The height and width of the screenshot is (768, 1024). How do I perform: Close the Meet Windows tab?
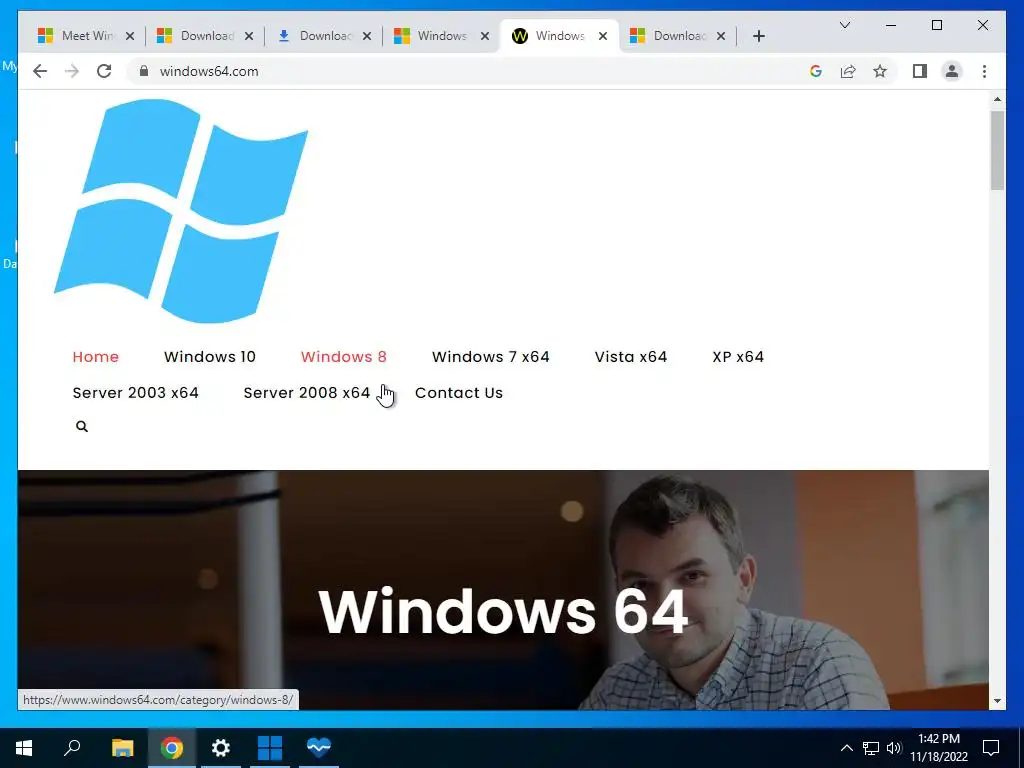[130, 36]
